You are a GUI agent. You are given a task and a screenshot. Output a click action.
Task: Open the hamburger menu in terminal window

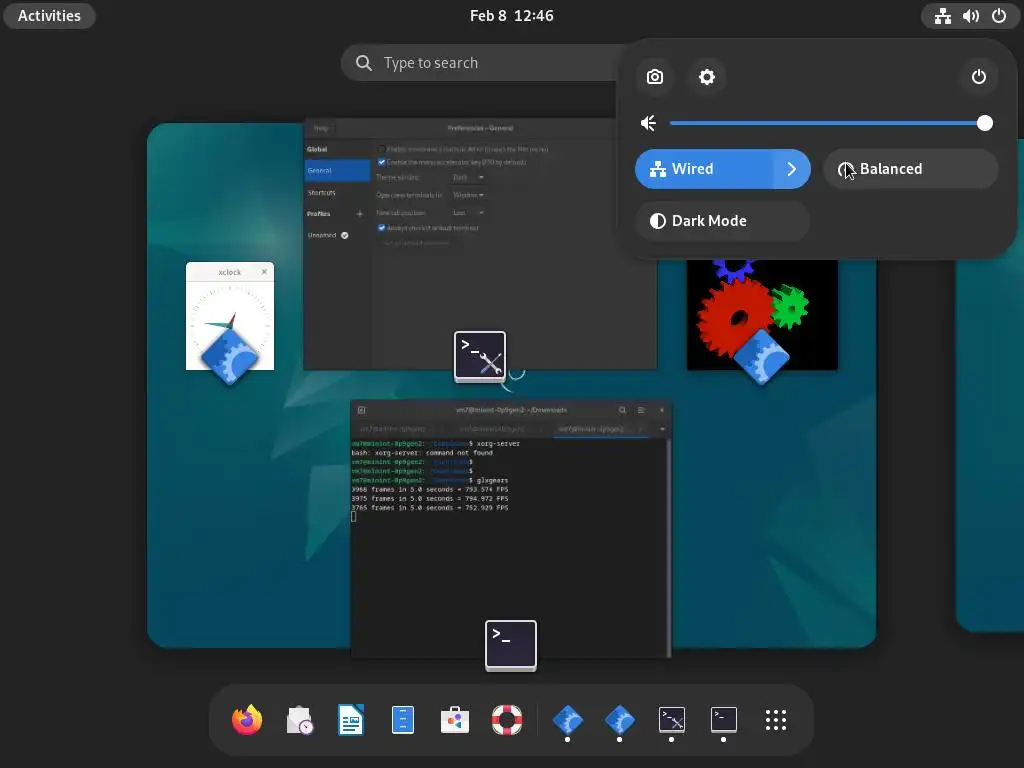click(641, 410)
